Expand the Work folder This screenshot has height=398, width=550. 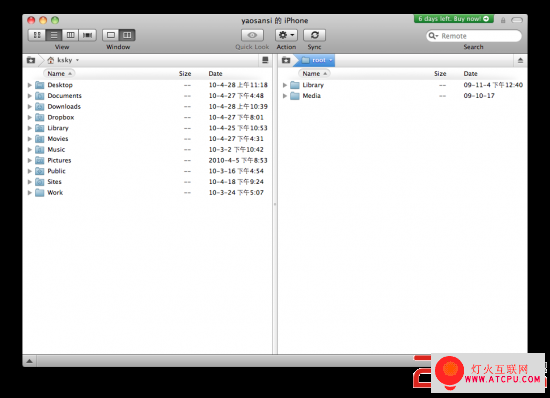(x=30, y=193)
